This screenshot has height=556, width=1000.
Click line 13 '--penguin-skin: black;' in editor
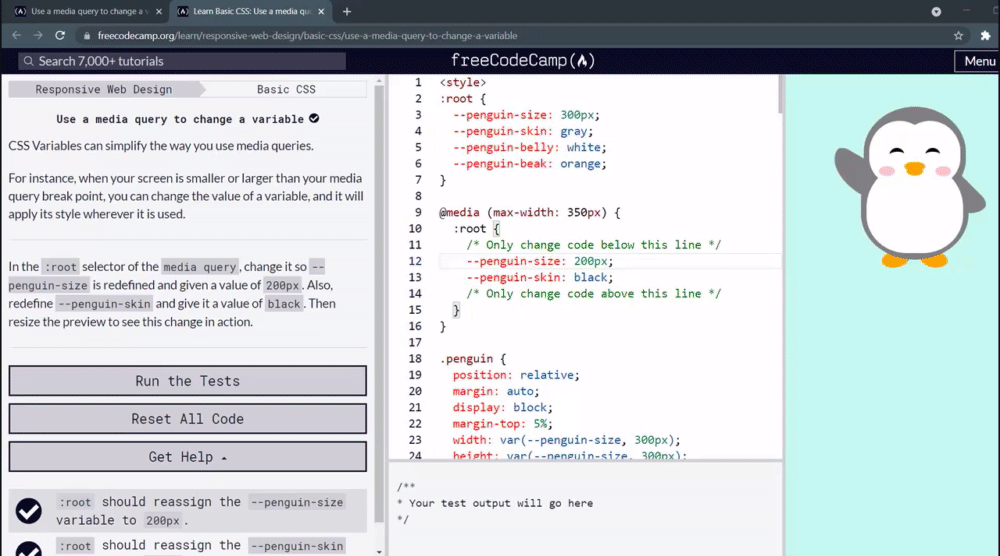pyautogui.click(x=540, y=277)
